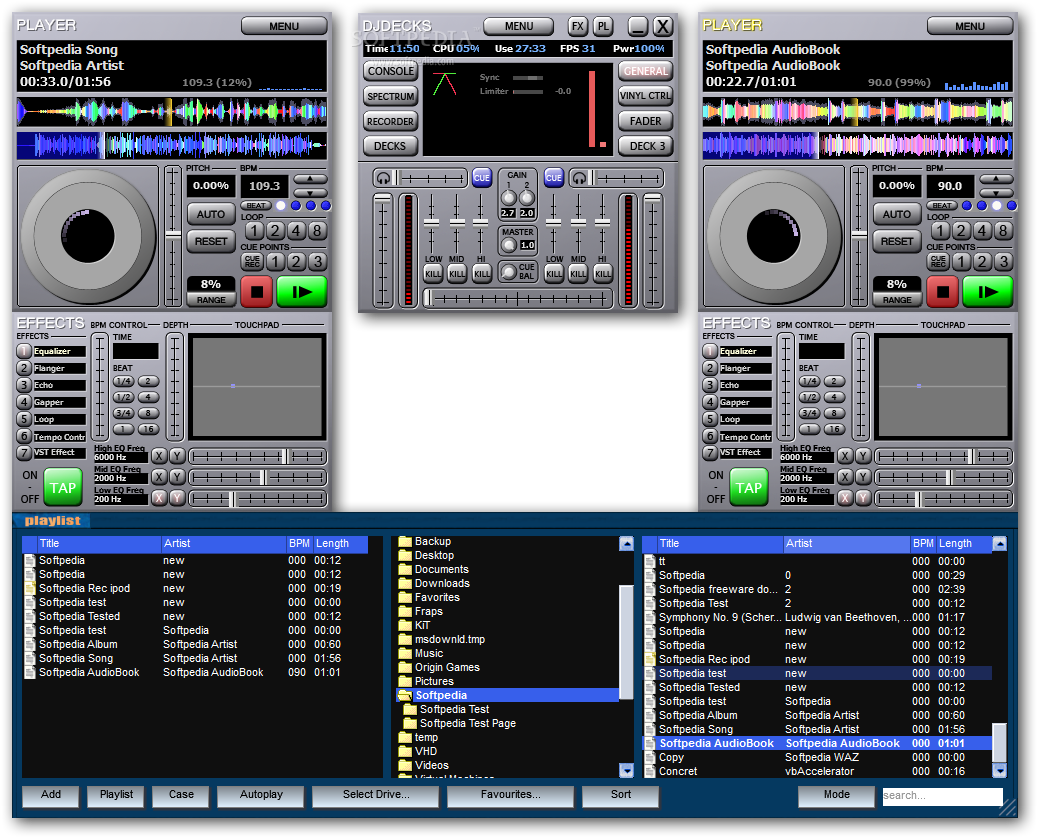This screenshot has width=1038, height=838.
Task: Click the Sort button
Action: click(621, 795)
